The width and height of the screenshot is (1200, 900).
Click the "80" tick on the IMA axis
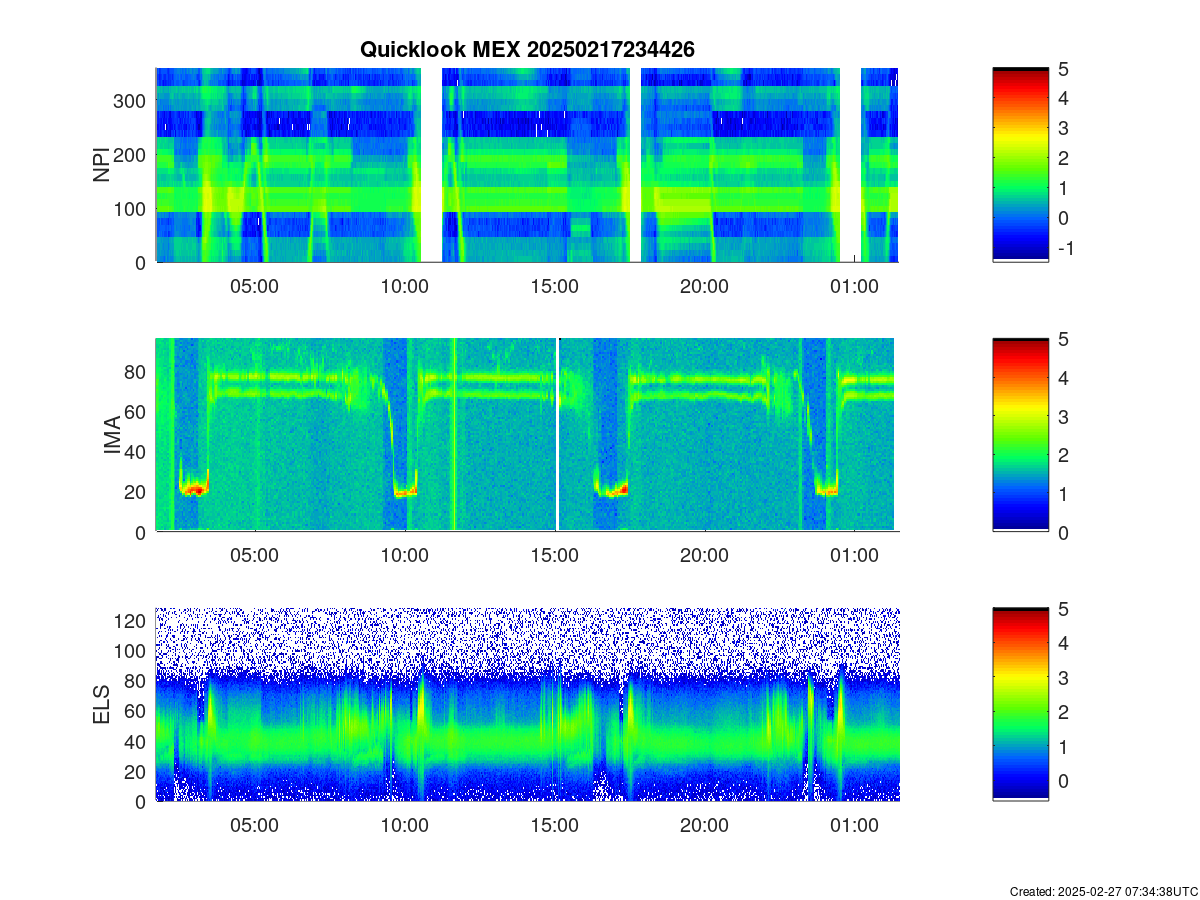[x=136, y=372]
